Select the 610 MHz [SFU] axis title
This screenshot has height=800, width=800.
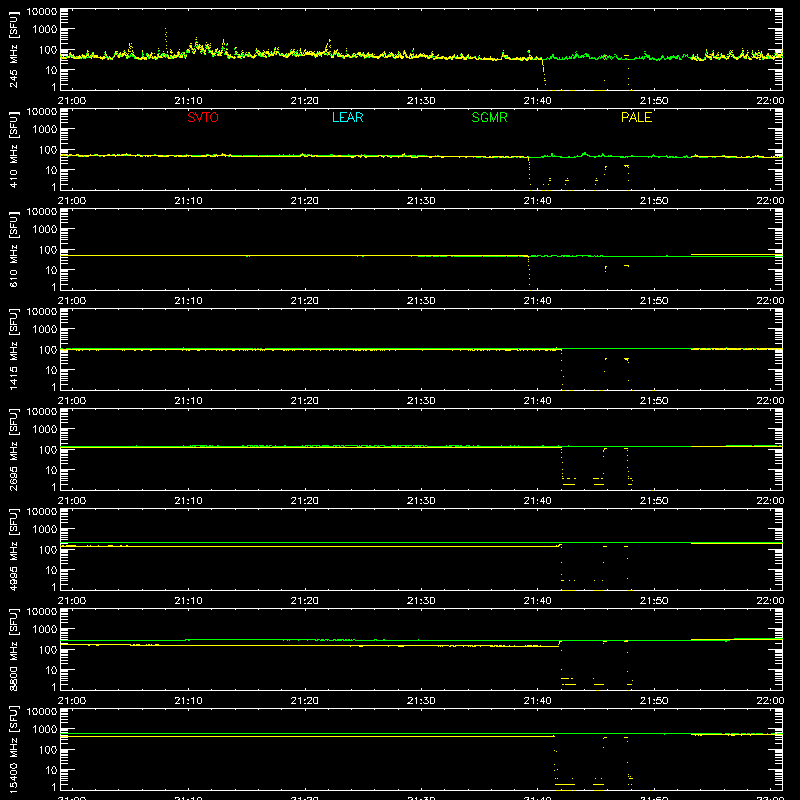click(x=14, y=249)
